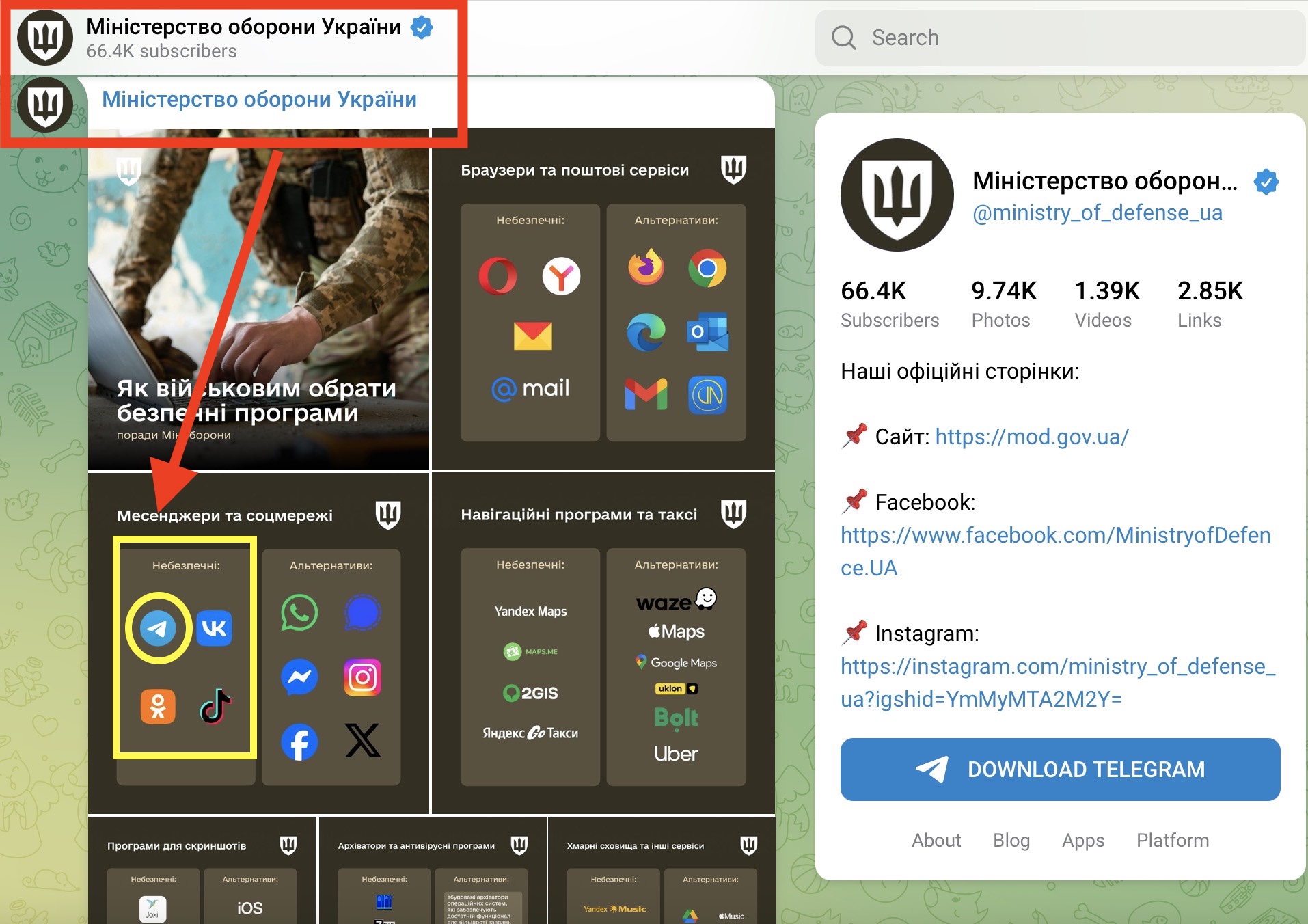Click the Instagram icon
The image size is (1308, 924).
(362, 677)
